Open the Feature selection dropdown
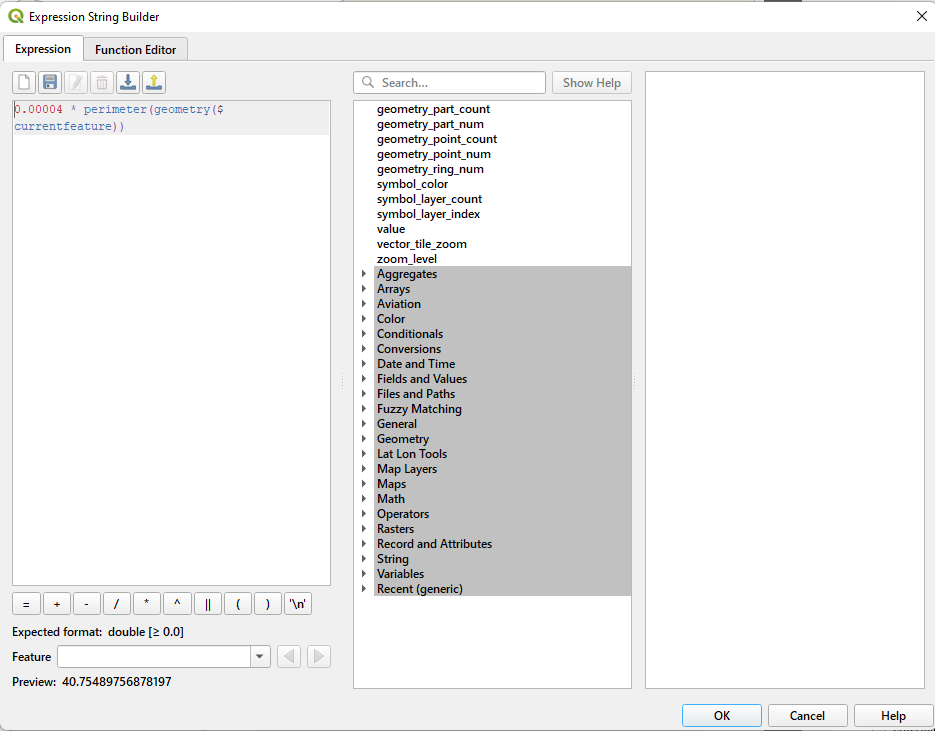Screen dimensions: 935x731 (x=259, y=656)
